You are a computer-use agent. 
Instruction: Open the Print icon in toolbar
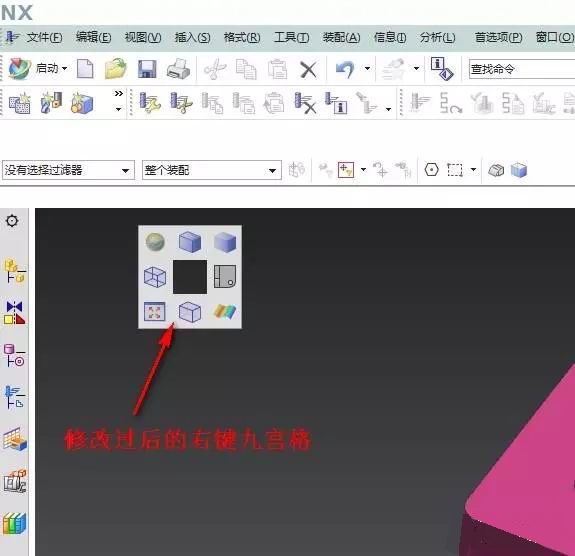178,69
